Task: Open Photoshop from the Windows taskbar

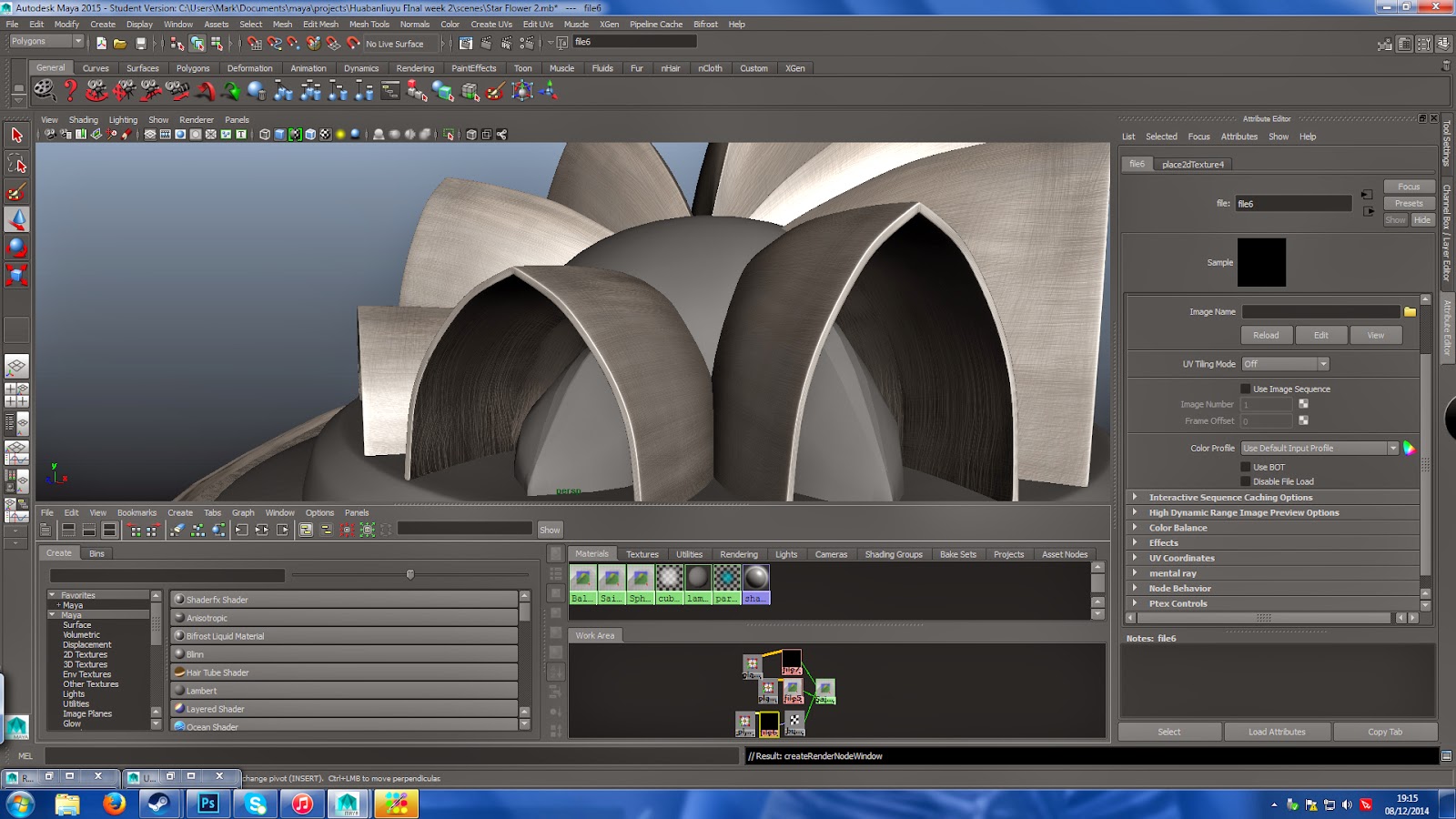Action: coord(208,804)
